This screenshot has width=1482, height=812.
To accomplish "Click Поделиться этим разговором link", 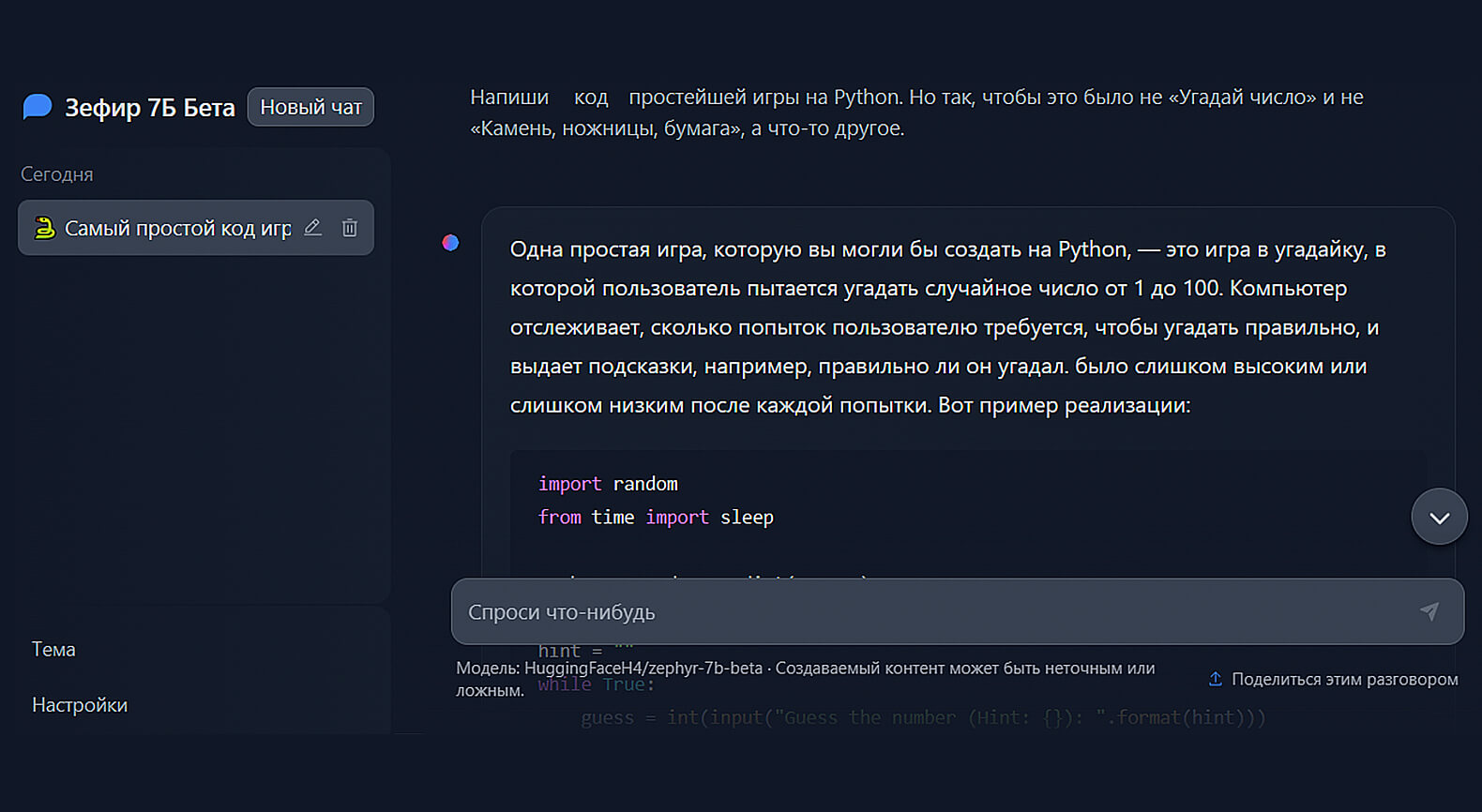I will tap(1344, 679).
